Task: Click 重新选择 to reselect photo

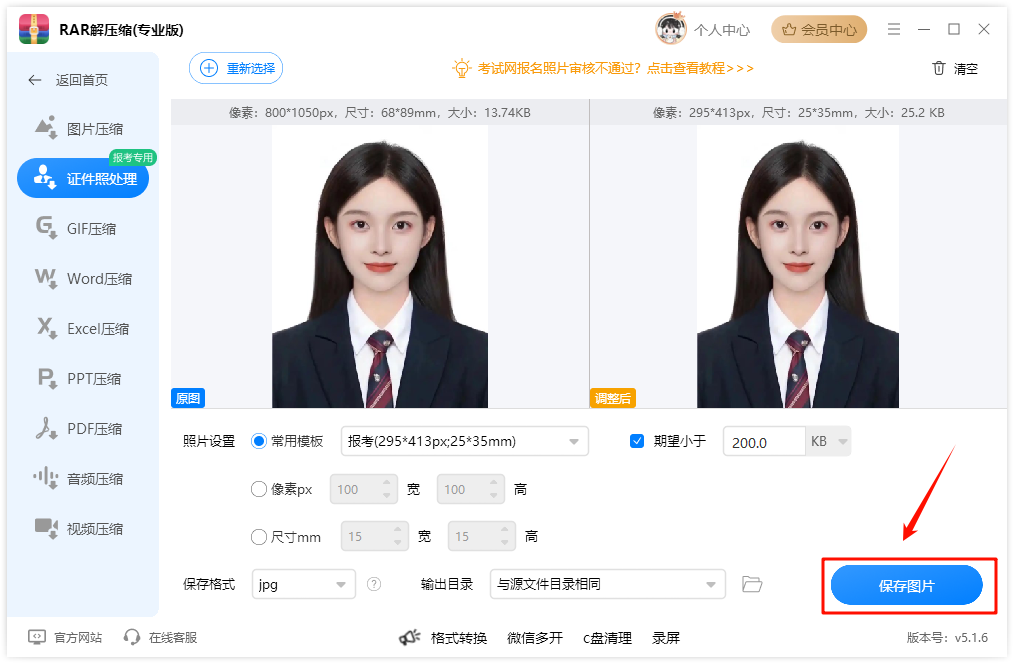Action: (x=236, y=68)
